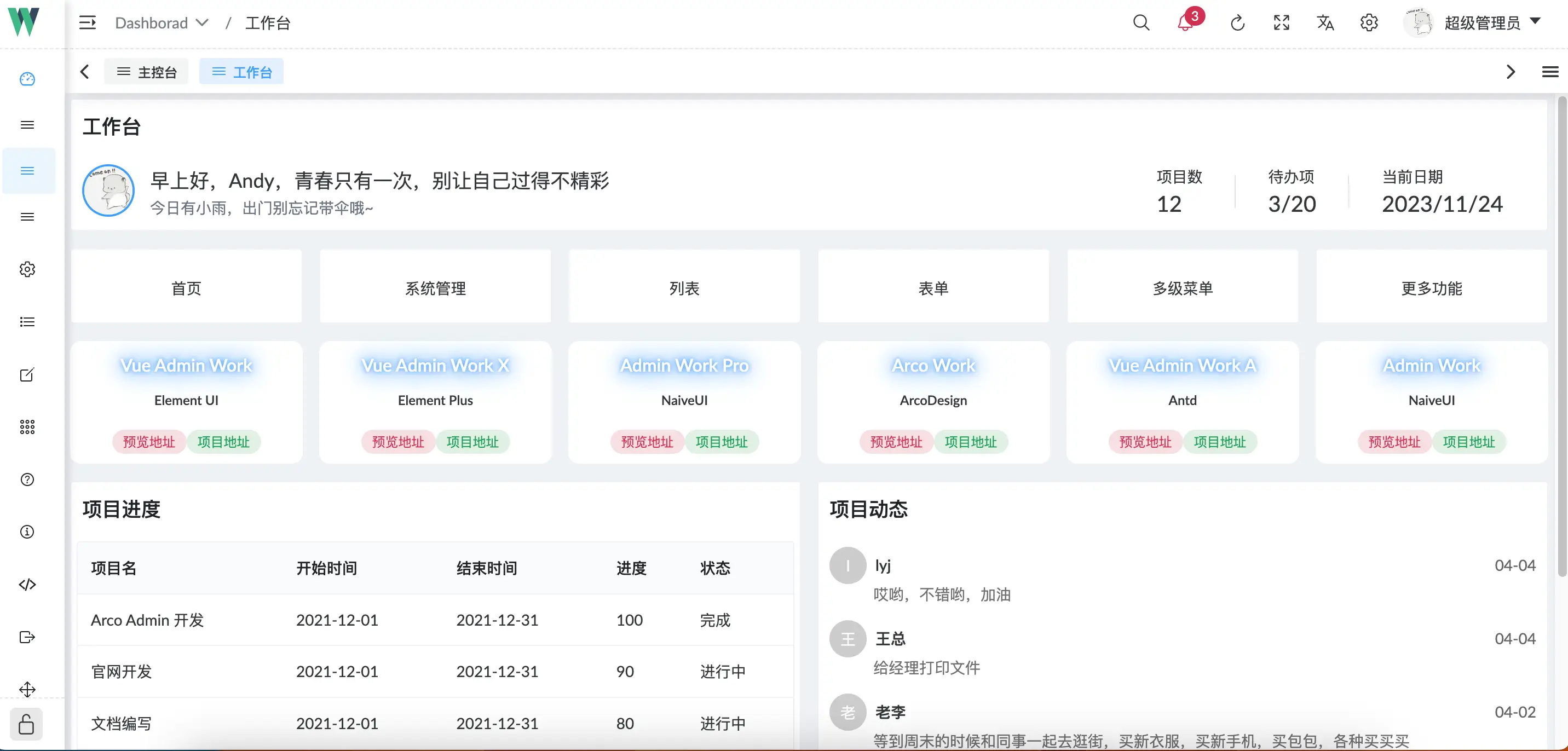Toggle the lock icon at sidebar bottom
Screen dimensions: 1568x751
pyautogui.click(x=26, y=724)
